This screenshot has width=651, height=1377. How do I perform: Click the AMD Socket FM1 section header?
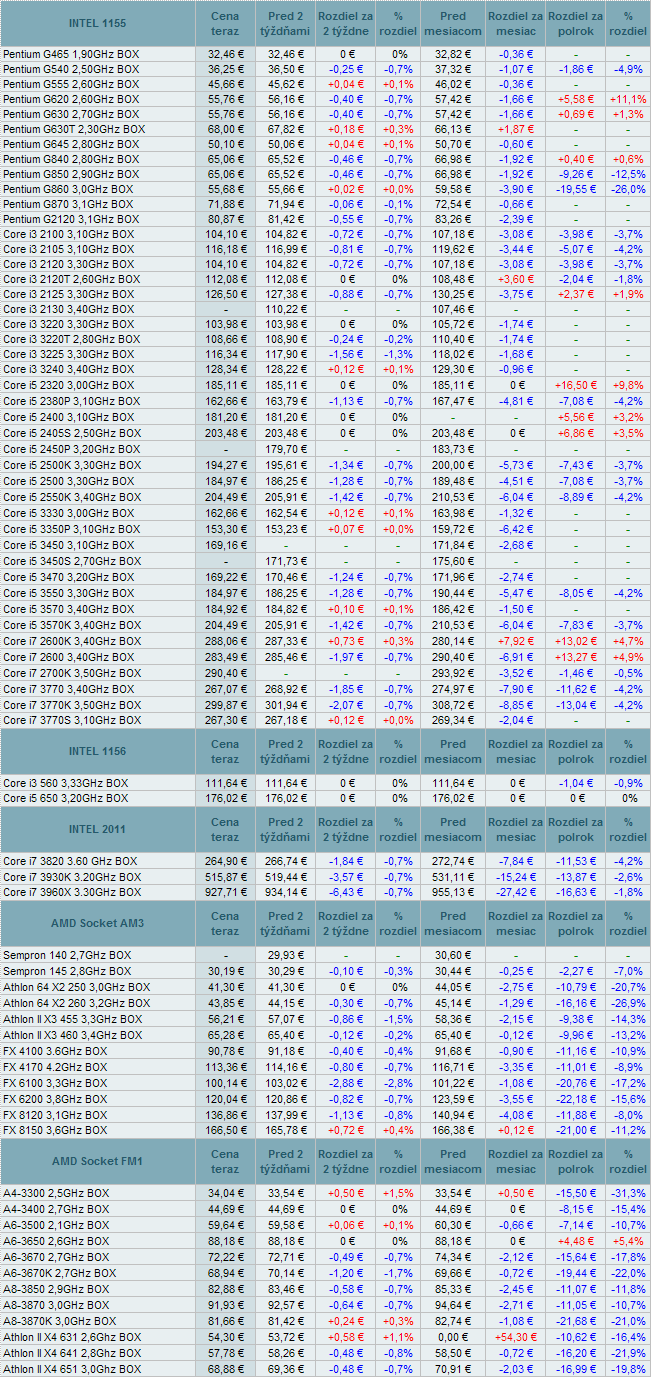point(98,1161)
